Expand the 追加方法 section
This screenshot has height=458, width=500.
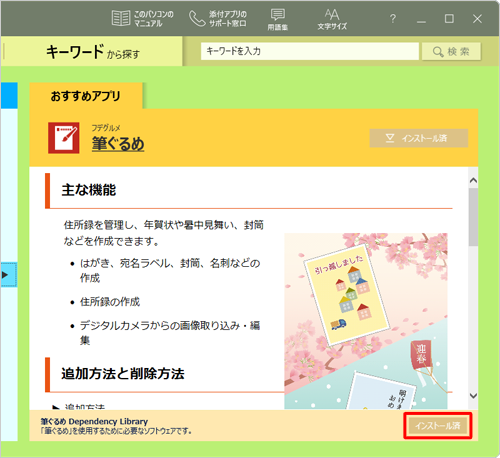click(x=79, y=407)
